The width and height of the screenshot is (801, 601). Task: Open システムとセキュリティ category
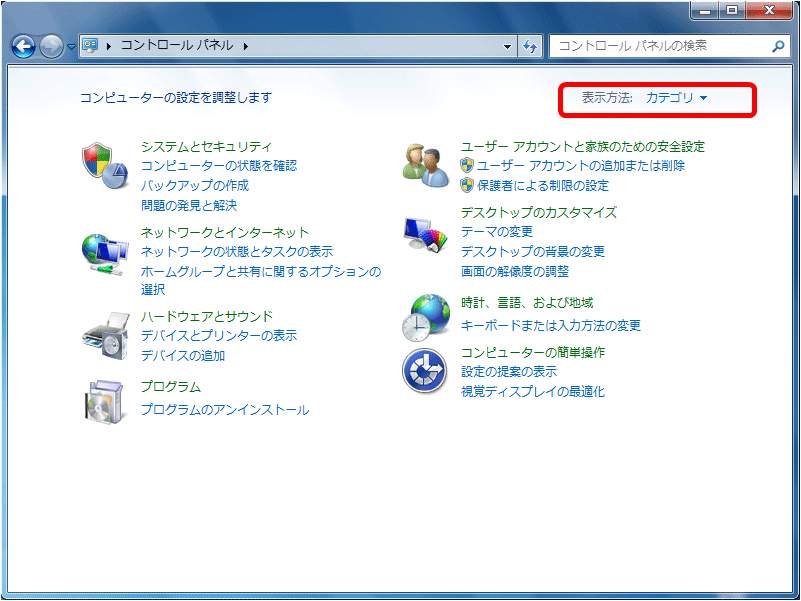[206, 147]
